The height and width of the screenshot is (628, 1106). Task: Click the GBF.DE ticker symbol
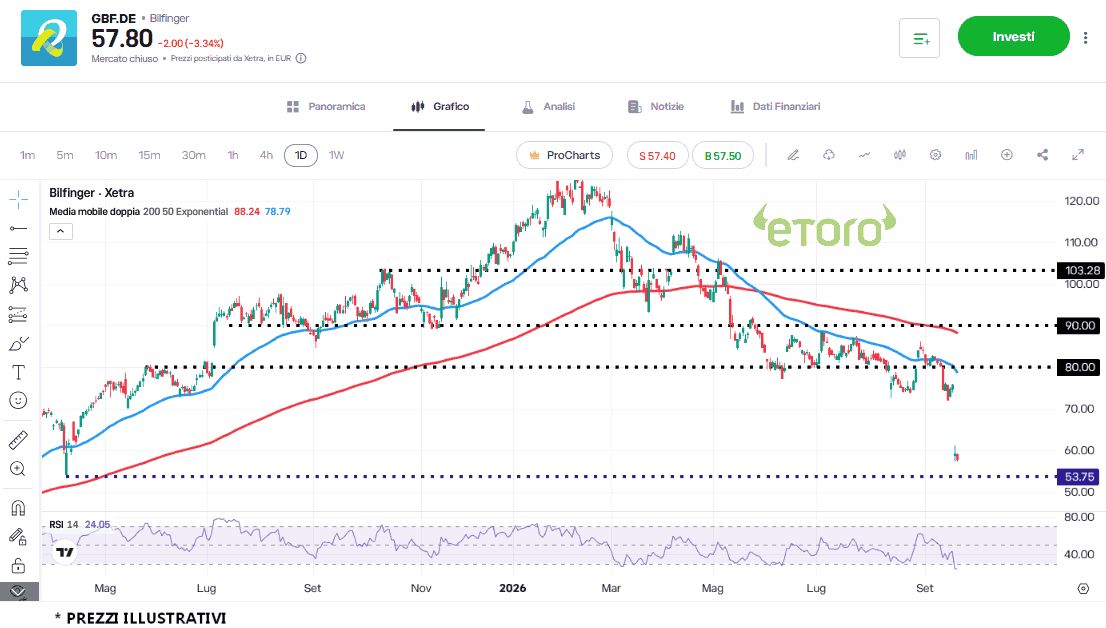tap(114, 18)
